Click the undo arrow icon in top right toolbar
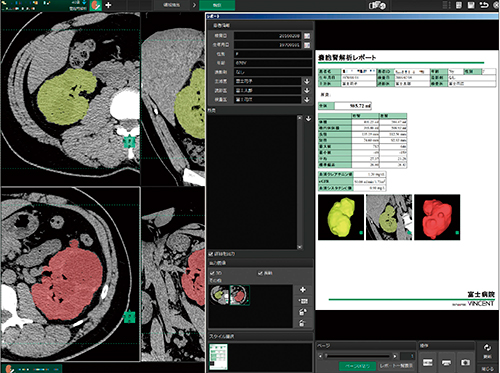500x373 pixels. point(484,5)
